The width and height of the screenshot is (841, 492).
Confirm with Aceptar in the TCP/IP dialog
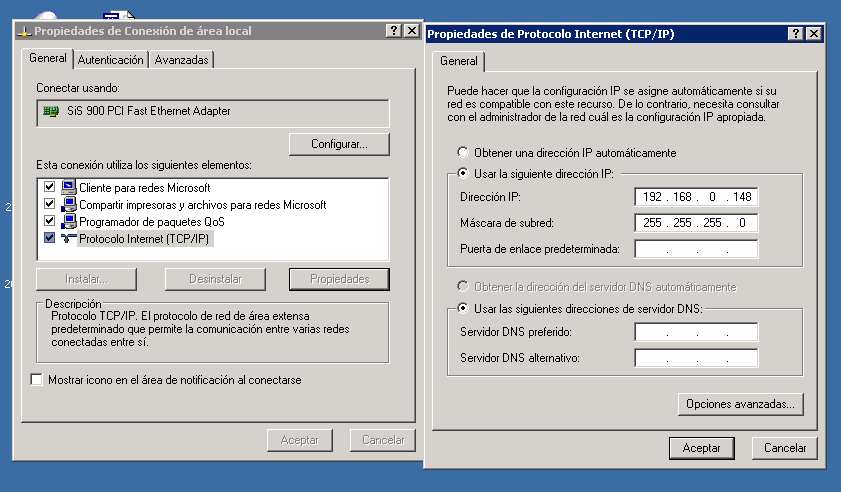click(702, 448)
